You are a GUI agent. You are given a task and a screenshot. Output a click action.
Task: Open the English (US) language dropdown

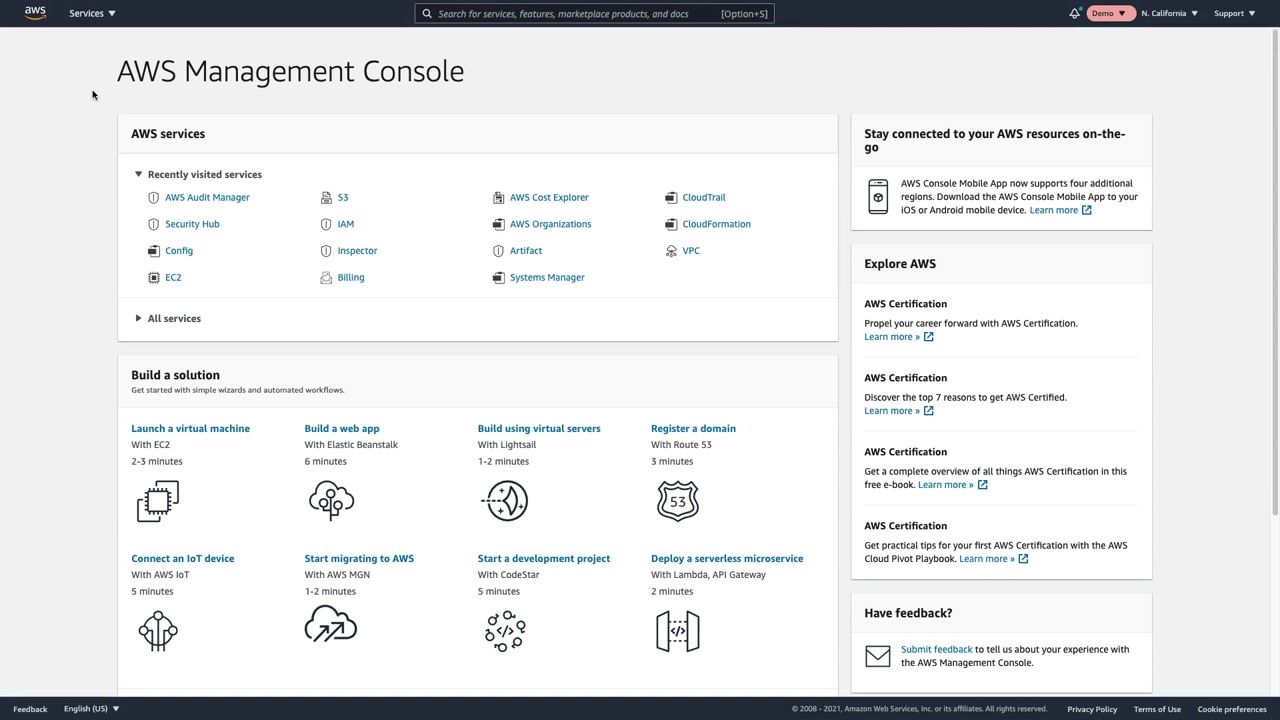(x=91, y=709)
